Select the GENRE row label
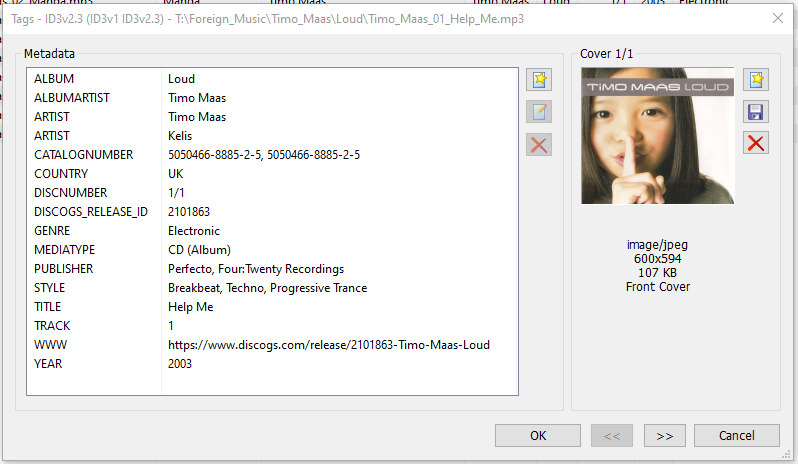This screenshot has height=464, width=798. pos(52,230)
